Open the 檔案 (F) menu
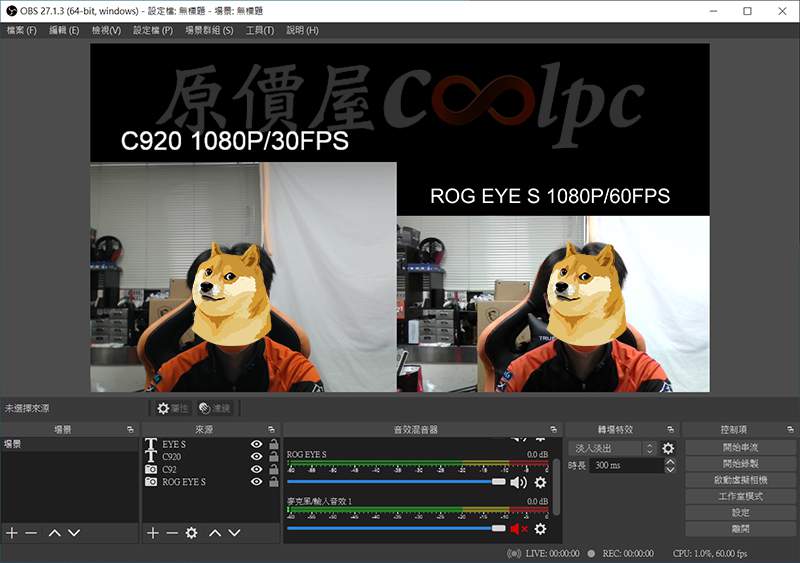The image size is (800, 563). click(21, 30)
